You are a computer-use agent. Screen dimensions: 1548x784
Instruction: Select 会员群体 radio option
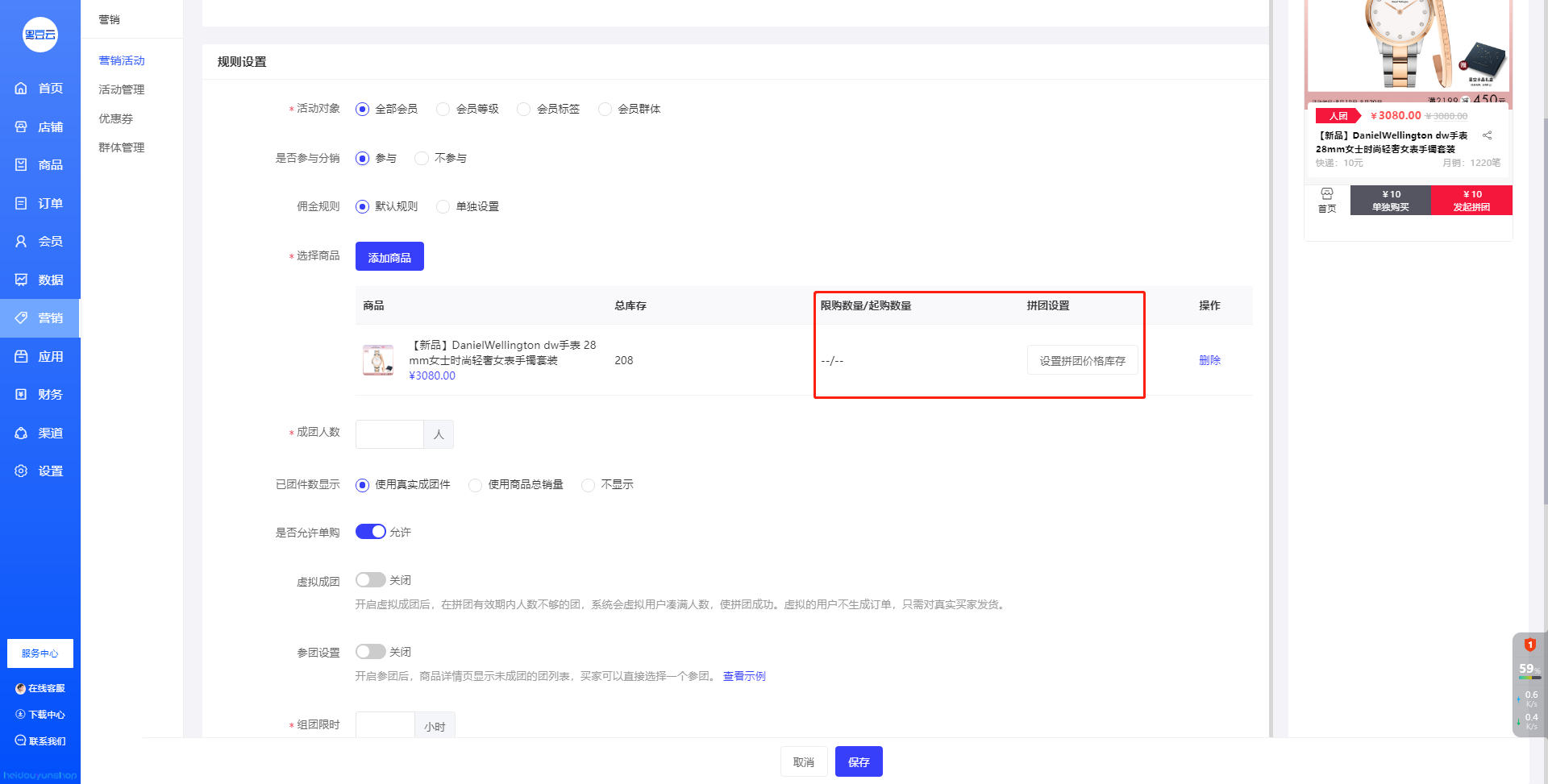click(630, 109)
